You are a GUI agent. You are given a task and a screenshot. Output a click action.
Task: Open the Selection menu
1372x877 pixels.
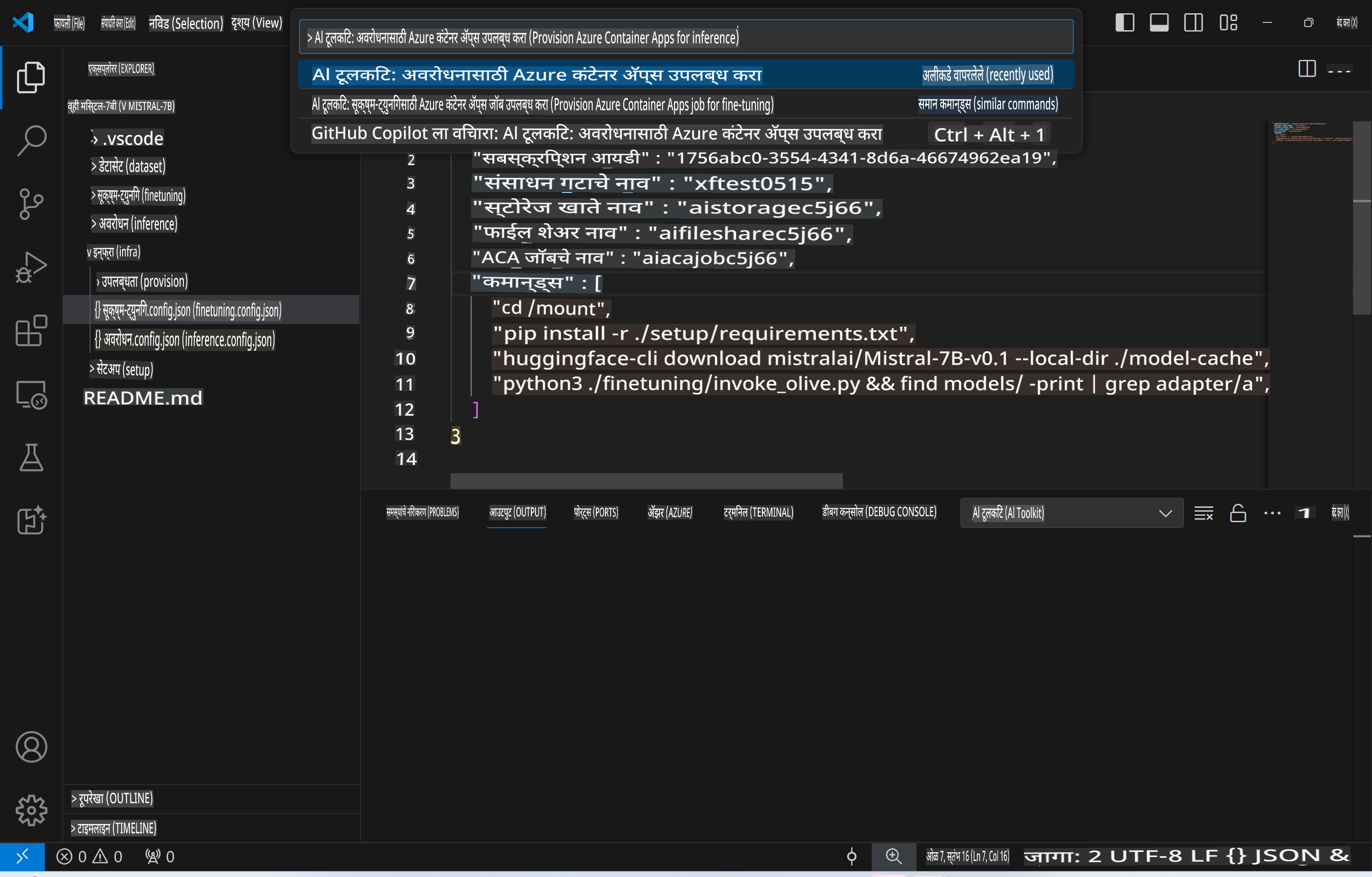coord(186,23)
